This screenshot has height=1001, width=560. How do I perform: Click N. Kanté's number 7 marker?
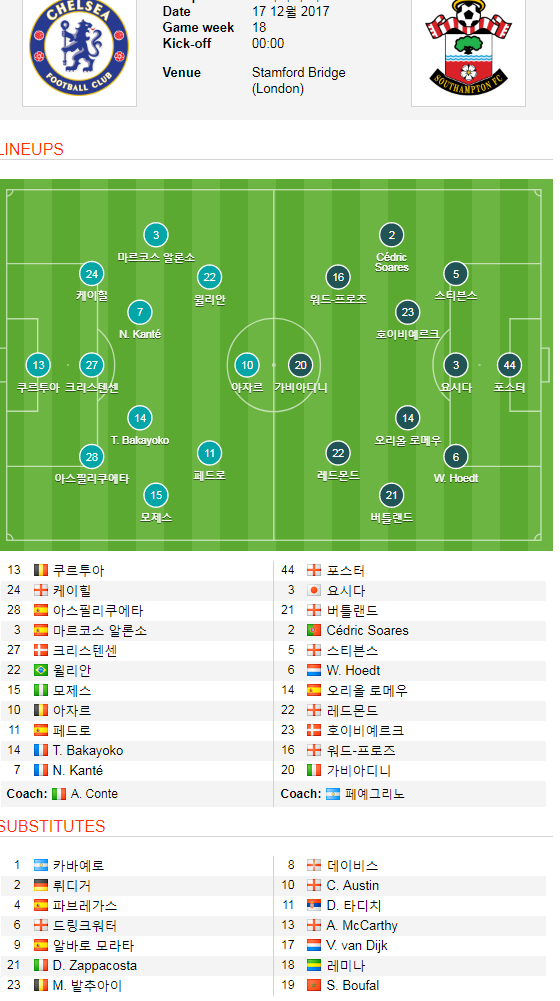(140, 312)
